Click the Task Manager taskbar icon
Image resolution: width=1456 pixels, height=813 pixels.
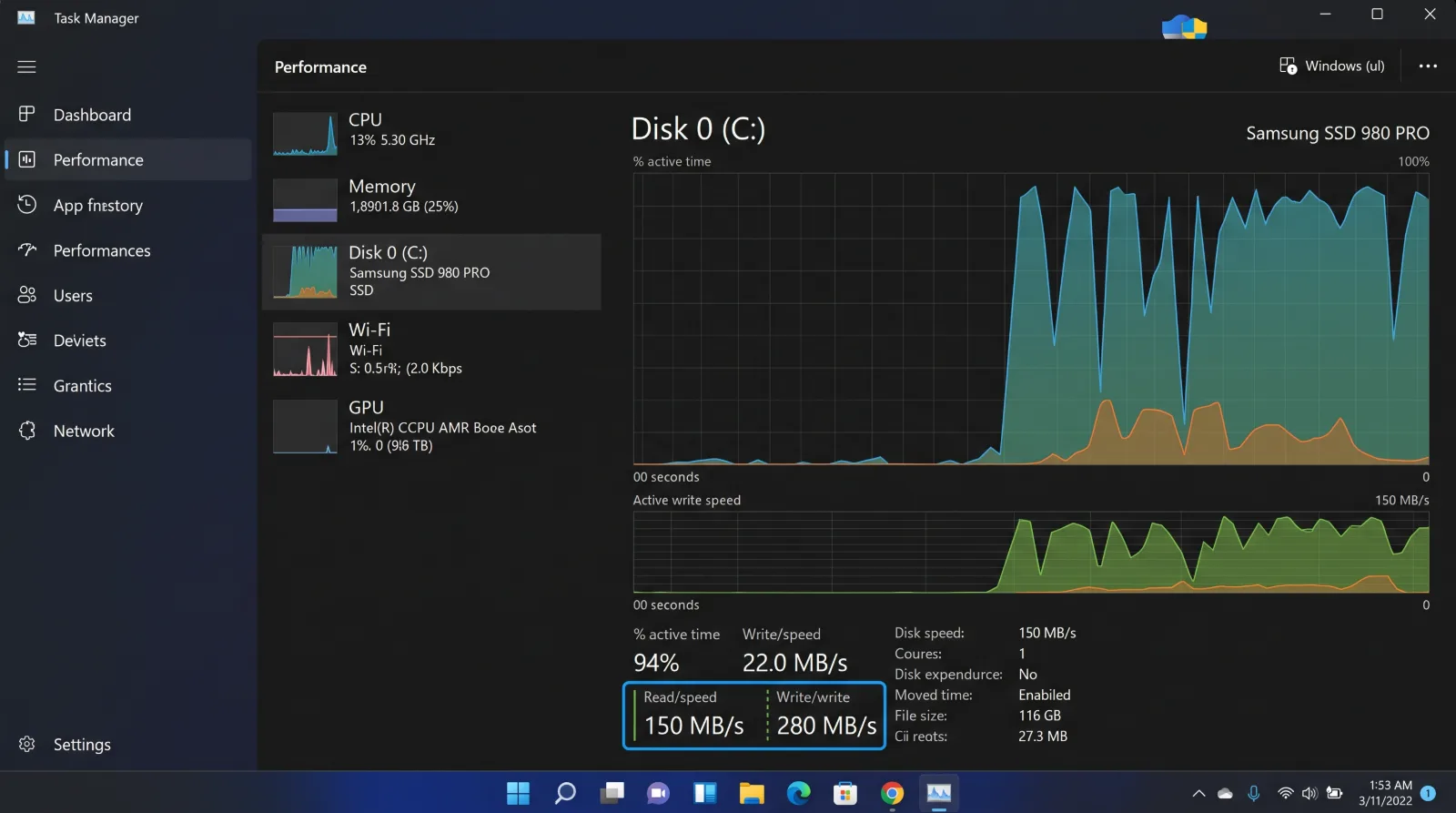pos(939,793)
